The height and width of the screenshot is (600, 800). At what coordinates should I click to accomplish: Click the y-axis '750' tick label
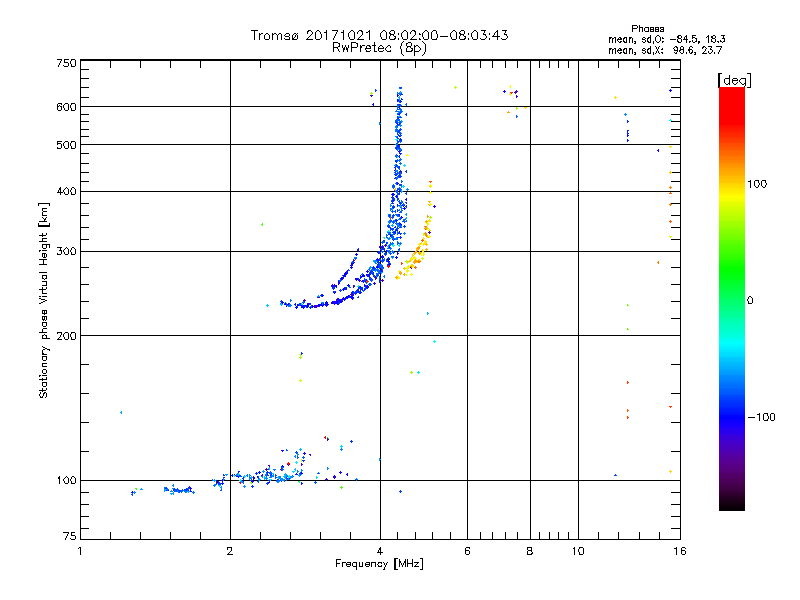[x=66, y=63]
